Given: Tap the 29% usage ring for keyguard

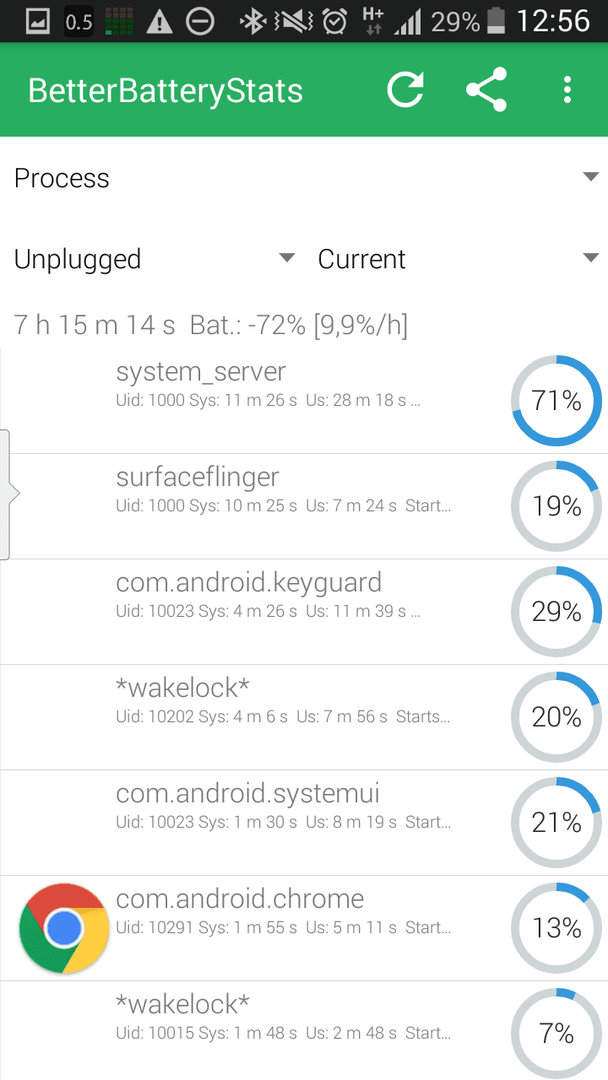Looking at the screenshot, I should pyautogui.click(x=556, y=611).
